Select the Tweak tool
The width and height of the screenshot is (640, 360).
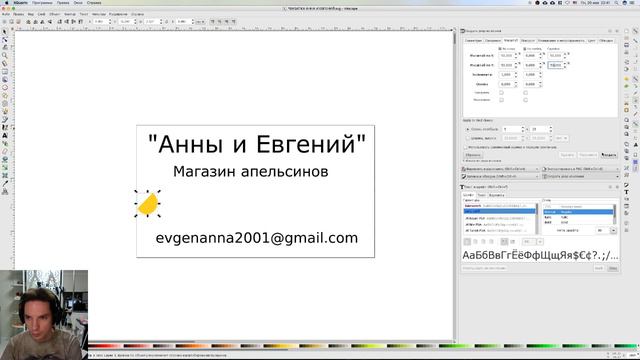4,47
